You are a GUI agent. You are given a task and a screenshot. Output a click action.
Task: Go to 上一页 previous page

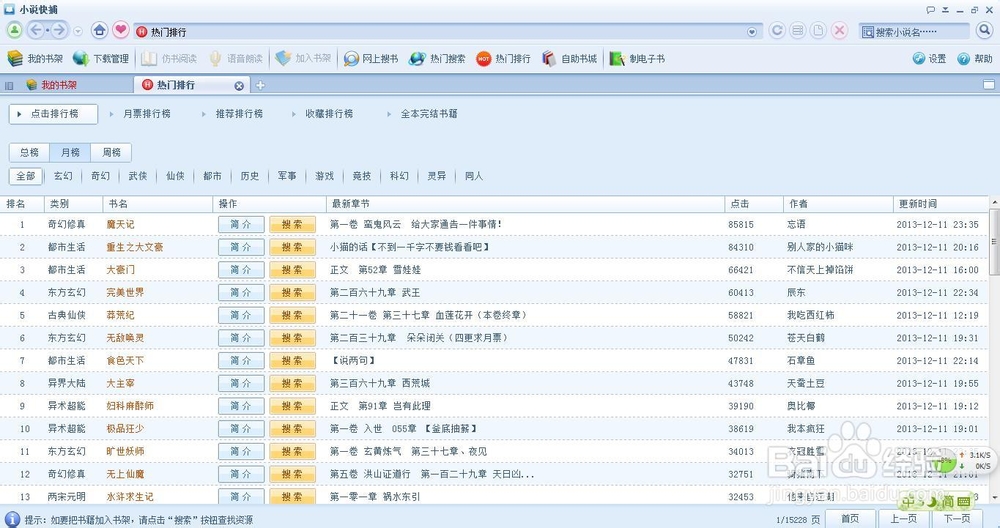click(904, 518)
